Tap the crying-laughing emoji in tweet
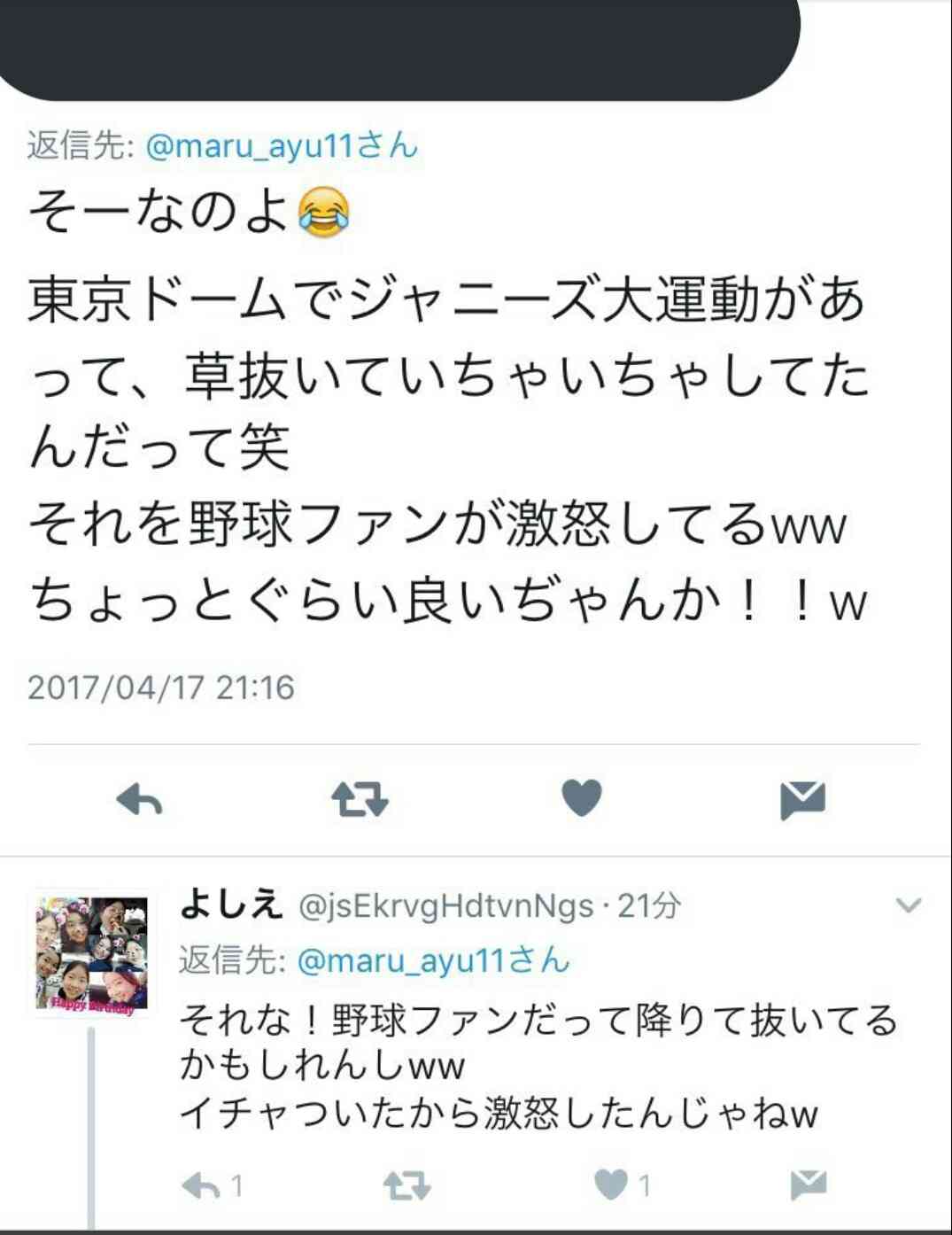Viewport: 952px width, 1235px height. 323,213
